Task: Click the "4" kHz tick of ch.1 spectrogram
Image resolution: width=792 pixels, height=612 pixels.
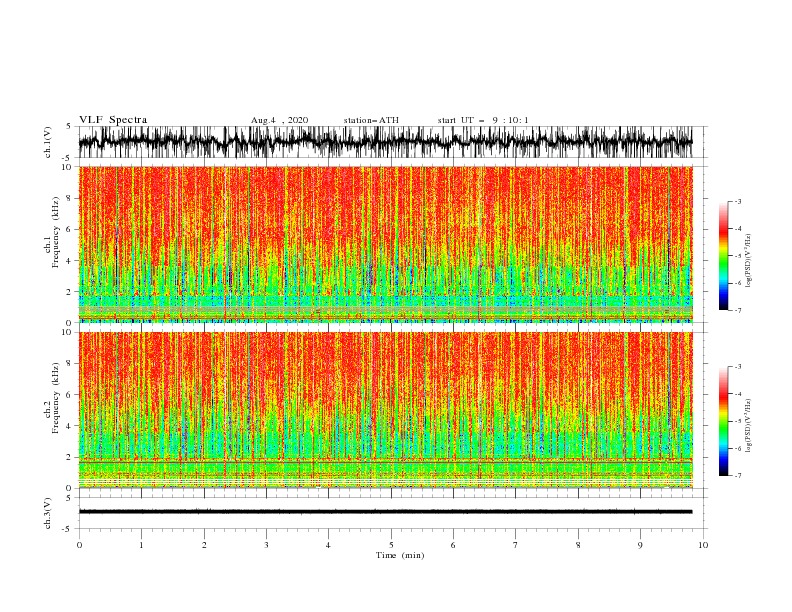Action: tap(69, 261)
